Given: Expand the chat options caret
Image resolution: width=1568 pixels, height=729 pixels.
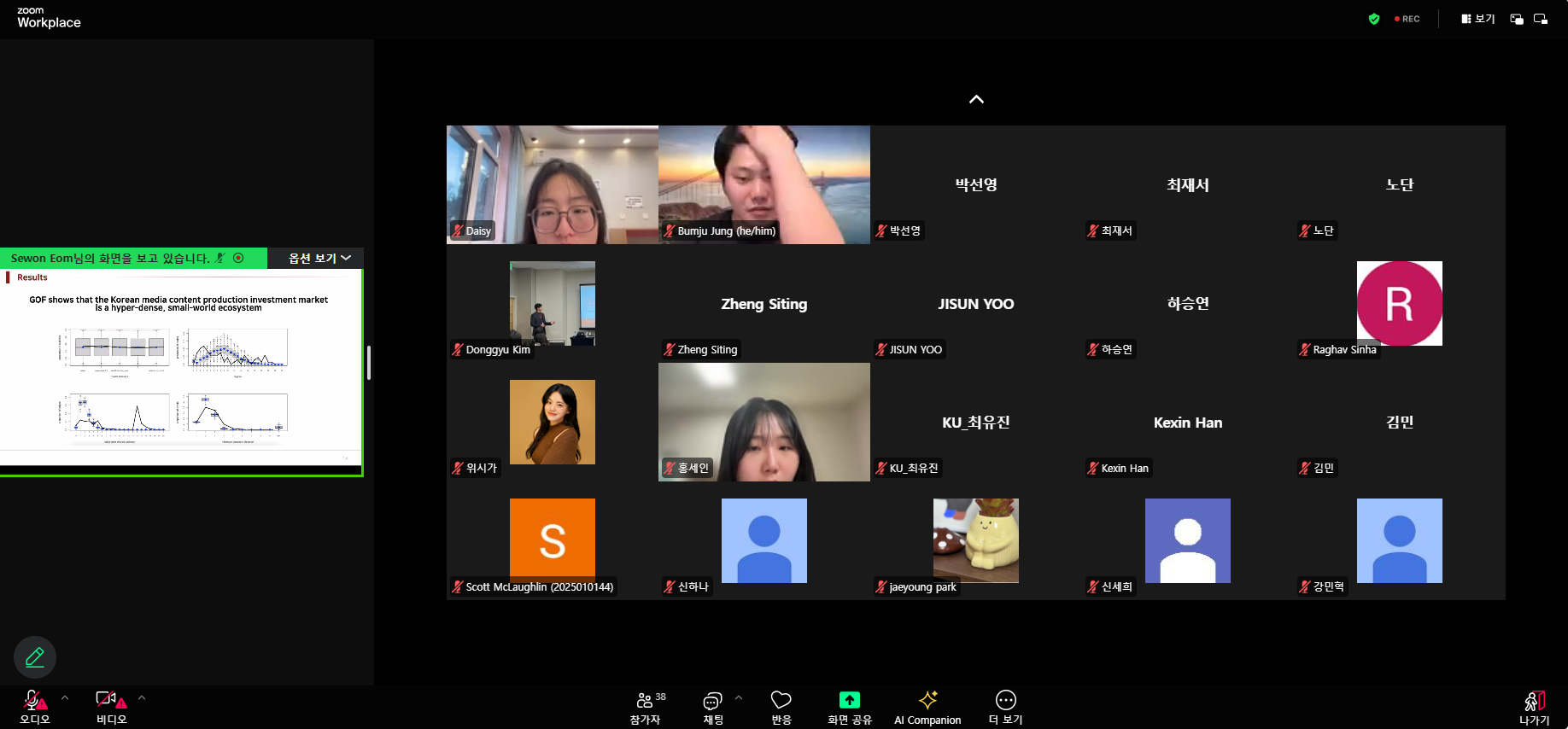Looking at the screenshot, I should coord(739,697).
